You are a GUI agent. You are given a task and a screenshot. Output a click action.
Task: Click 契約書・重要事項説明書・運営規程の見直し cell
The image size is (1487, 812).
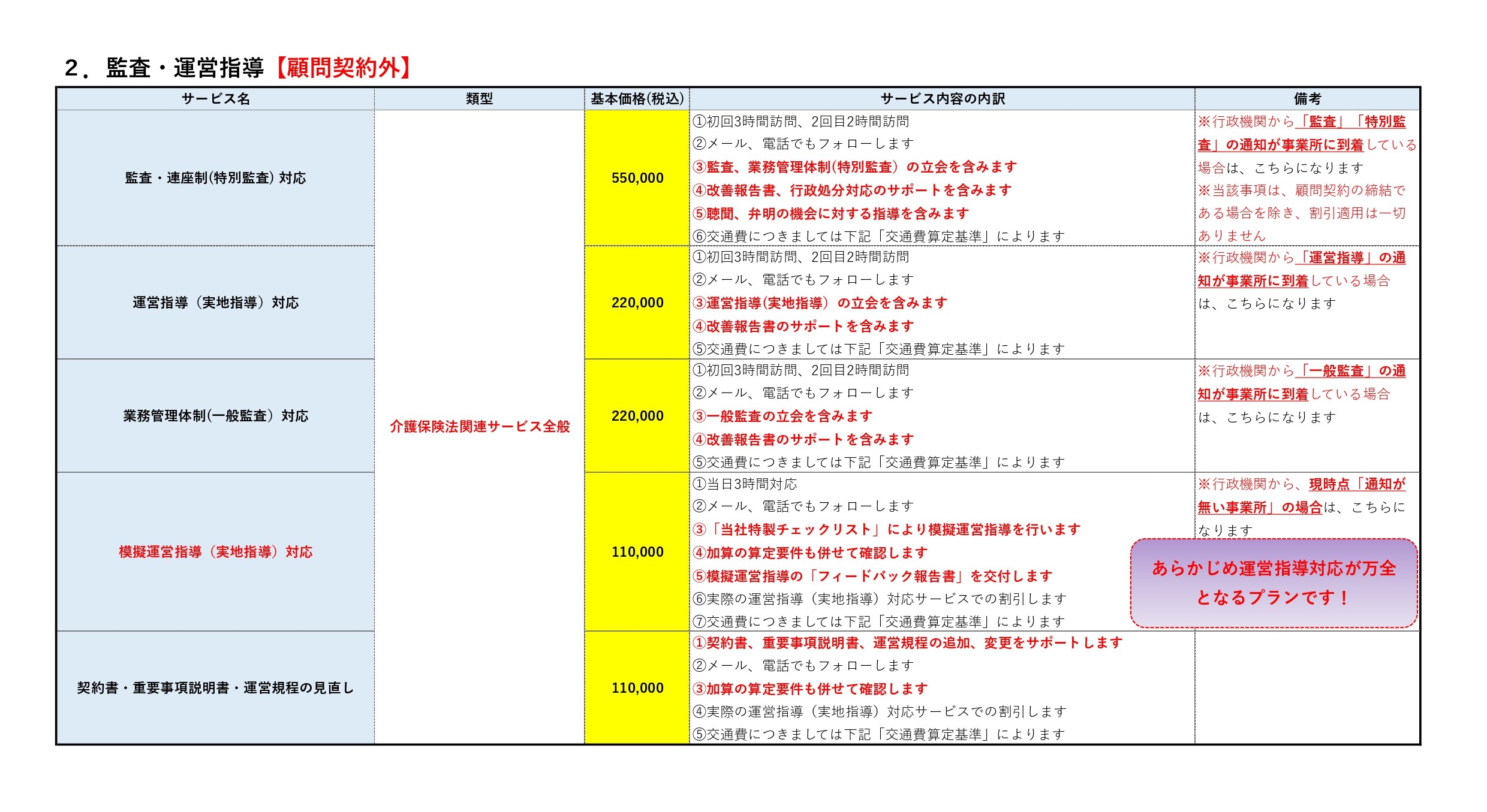(x=216, y=688)
